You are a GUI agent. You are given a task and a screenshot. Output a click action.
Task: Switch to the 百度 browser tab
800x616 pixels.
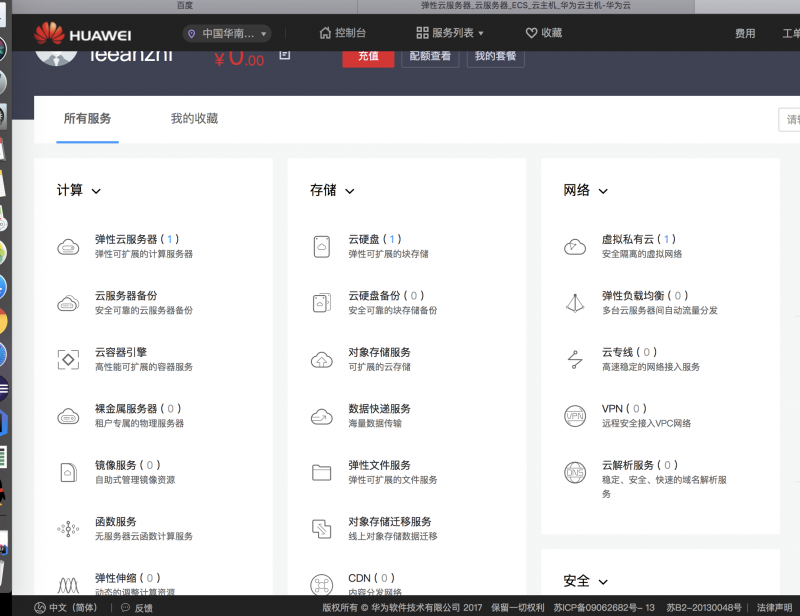point(184,6)
